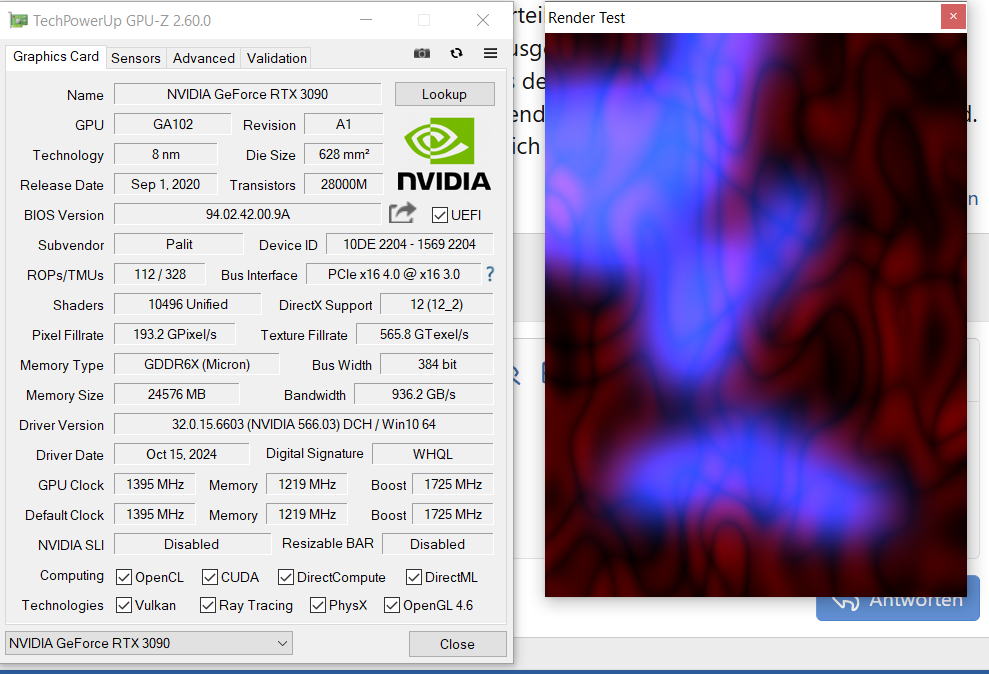The height and width of the screenshot is (674, 989).
Task: Click the ROPs/TMUs value 112 / 328
Action: (160, 274)
